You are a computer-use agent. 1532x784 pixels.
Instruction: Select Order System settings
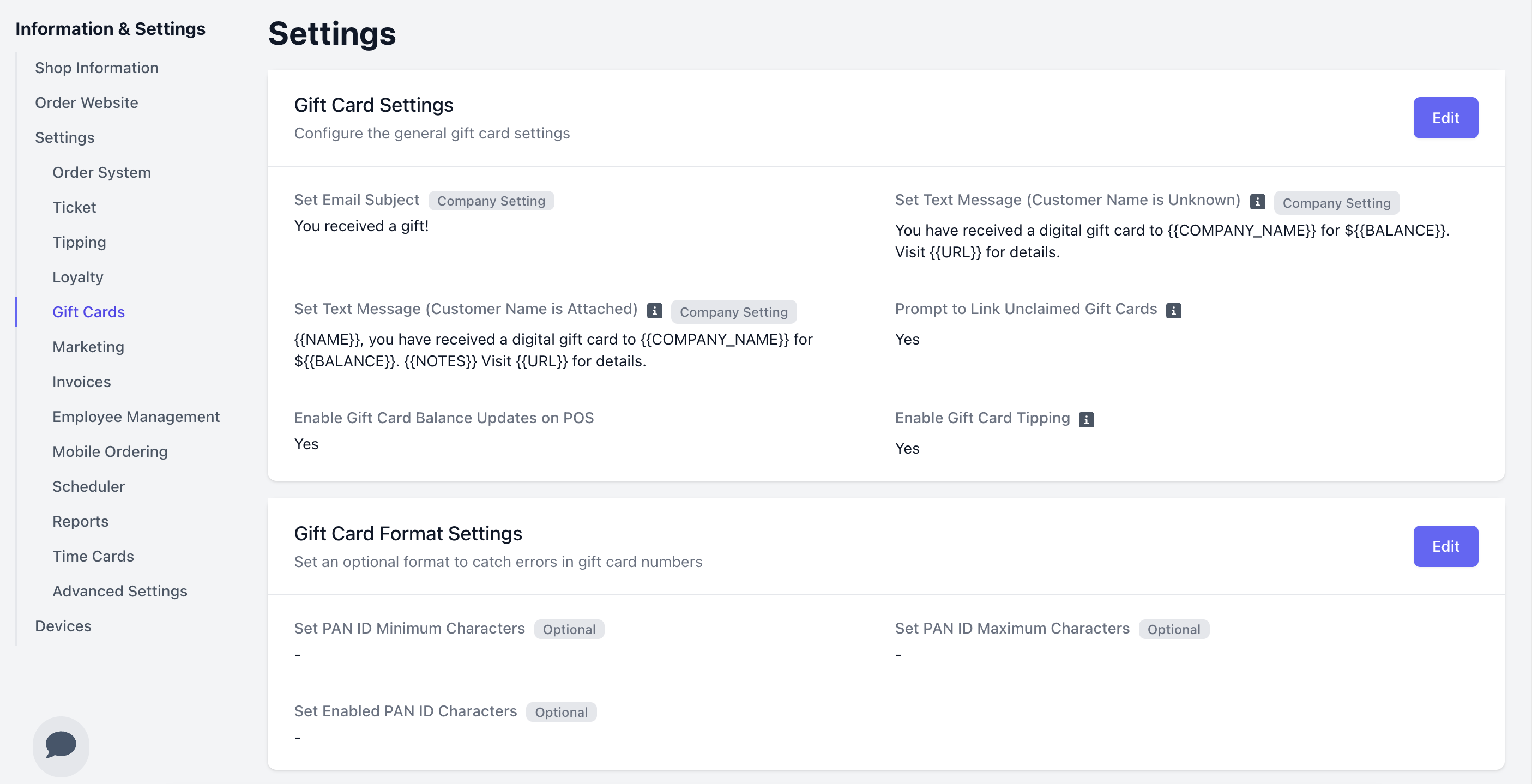click(x=101, y=172)
